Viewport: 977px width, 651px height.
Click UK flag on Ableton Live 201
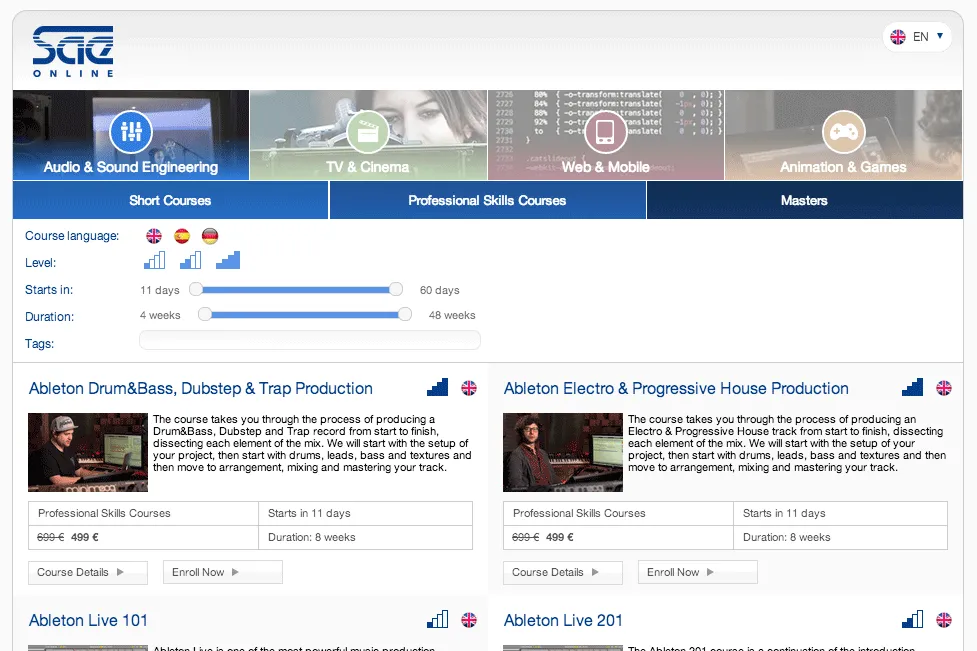click(944, 620)
